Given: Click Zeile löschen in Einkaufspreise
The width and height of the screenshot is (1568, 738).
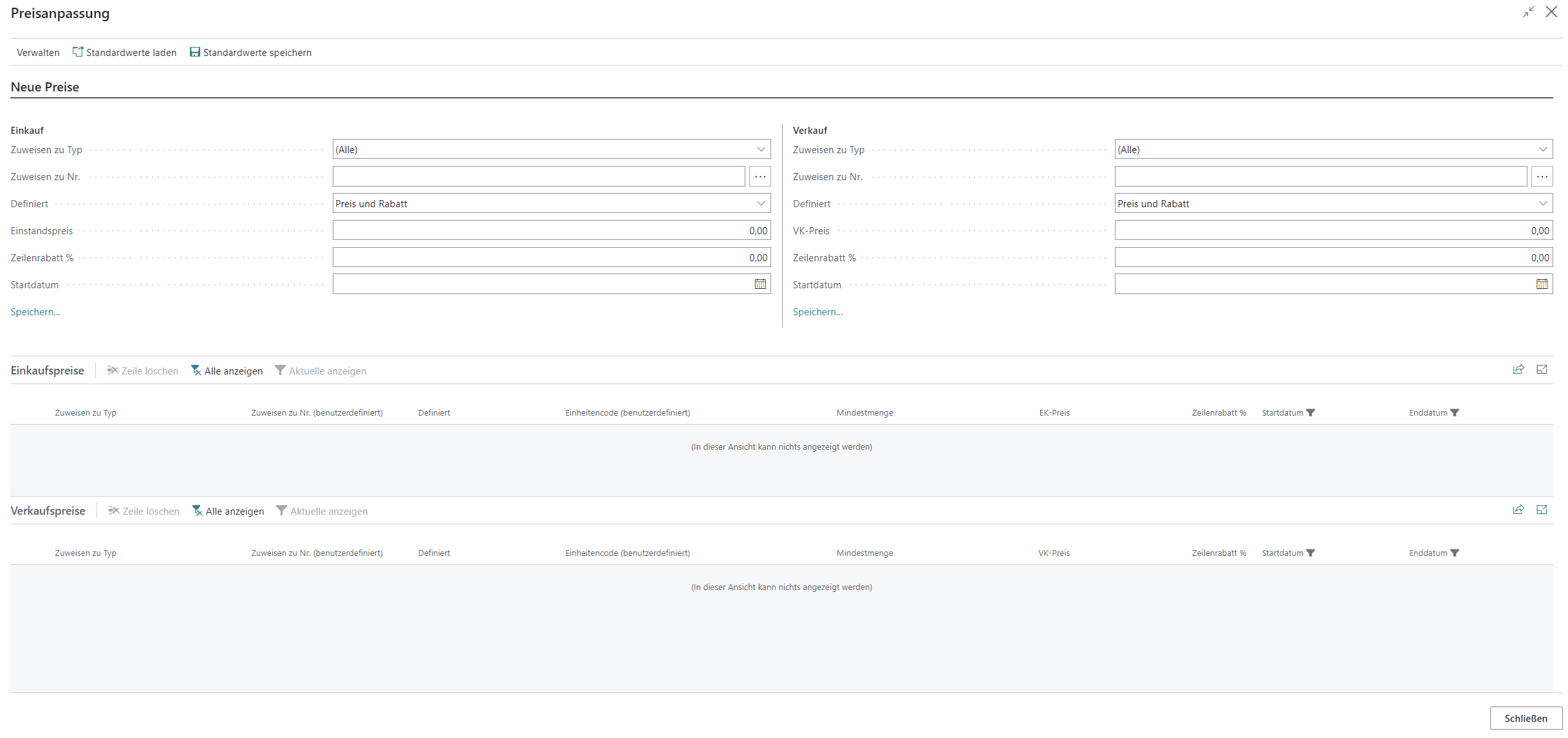Looking at the screenshot, I should (x=142, y=371).
